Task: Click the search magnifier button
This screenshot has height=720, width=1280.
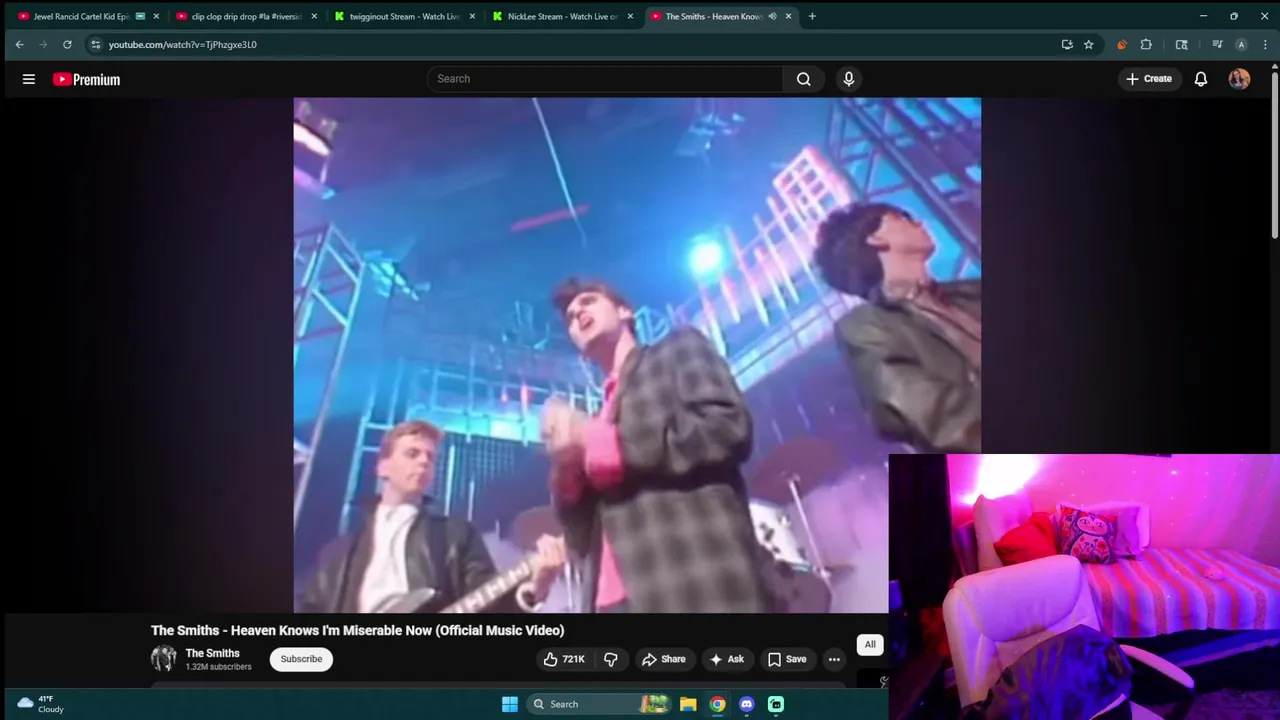Action: click(x=804, y=79)
